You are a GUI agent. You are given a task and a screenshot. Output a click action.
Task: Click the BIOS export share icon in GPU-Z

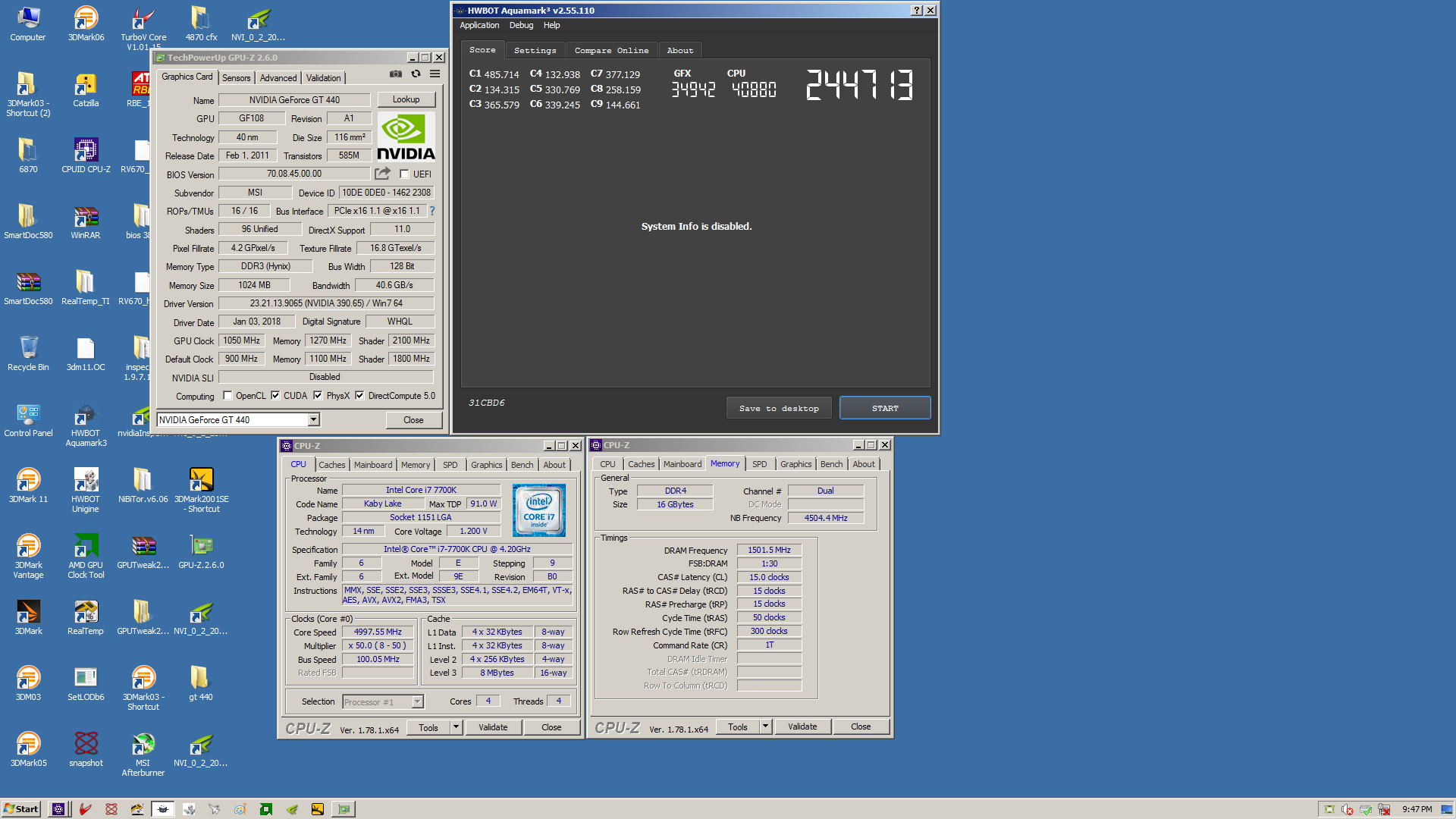(382, 174)
